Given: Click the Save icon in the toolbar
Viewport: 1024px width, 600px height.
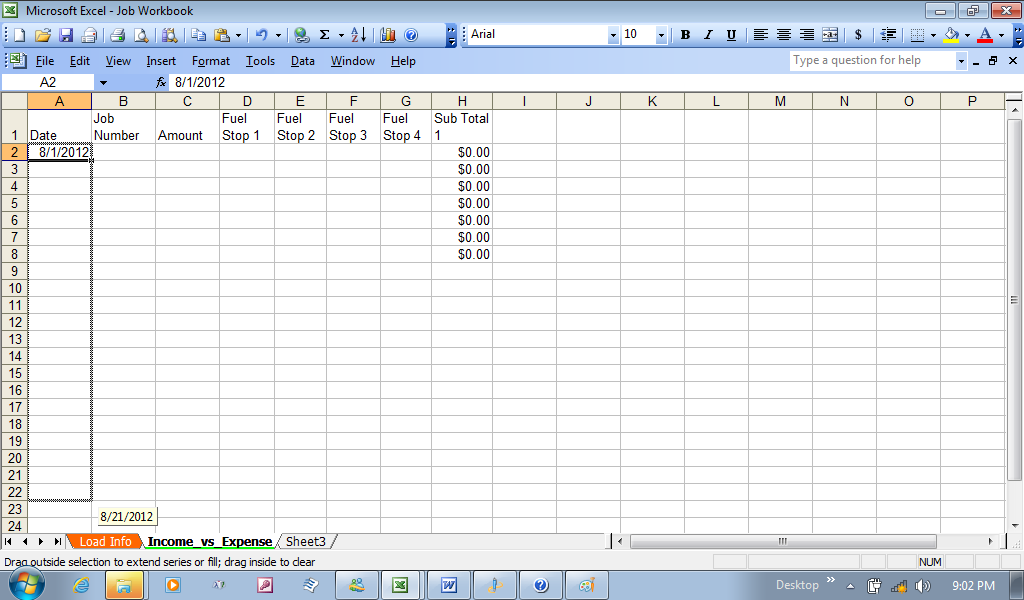Looking at the screenshot, I should tap(66, 35).
